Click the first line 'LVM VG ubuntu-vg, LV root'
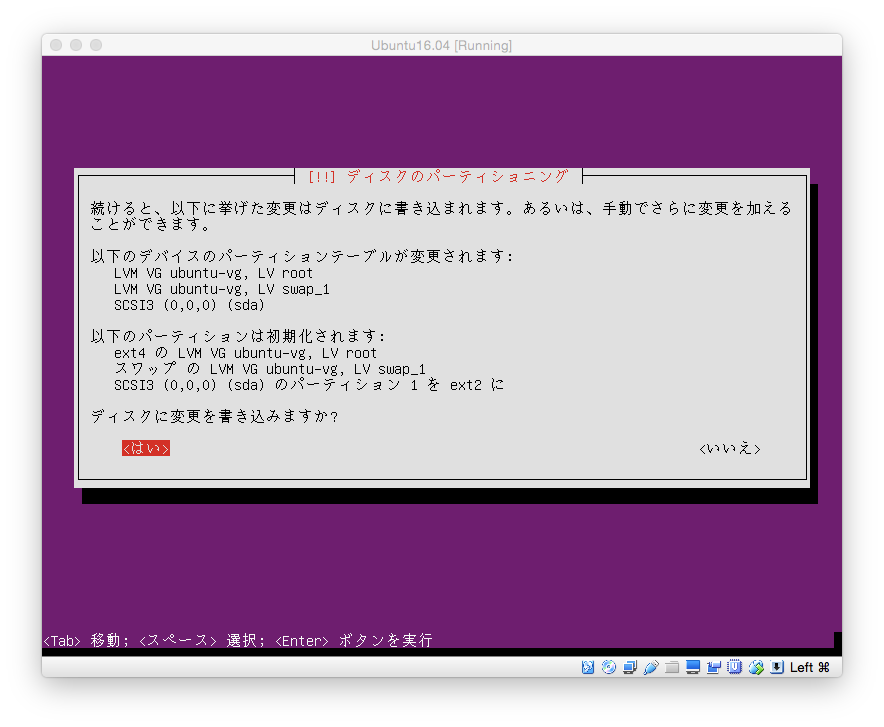The image size is (884, 727). point(213,273)
